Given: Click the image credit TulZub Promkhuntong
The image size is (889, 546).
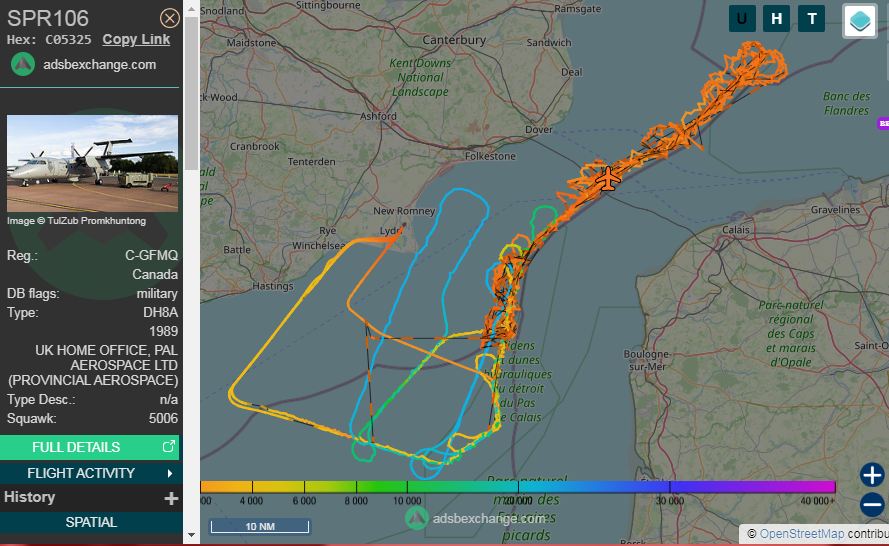Looking at the screenshot, I should pos(97,221).
